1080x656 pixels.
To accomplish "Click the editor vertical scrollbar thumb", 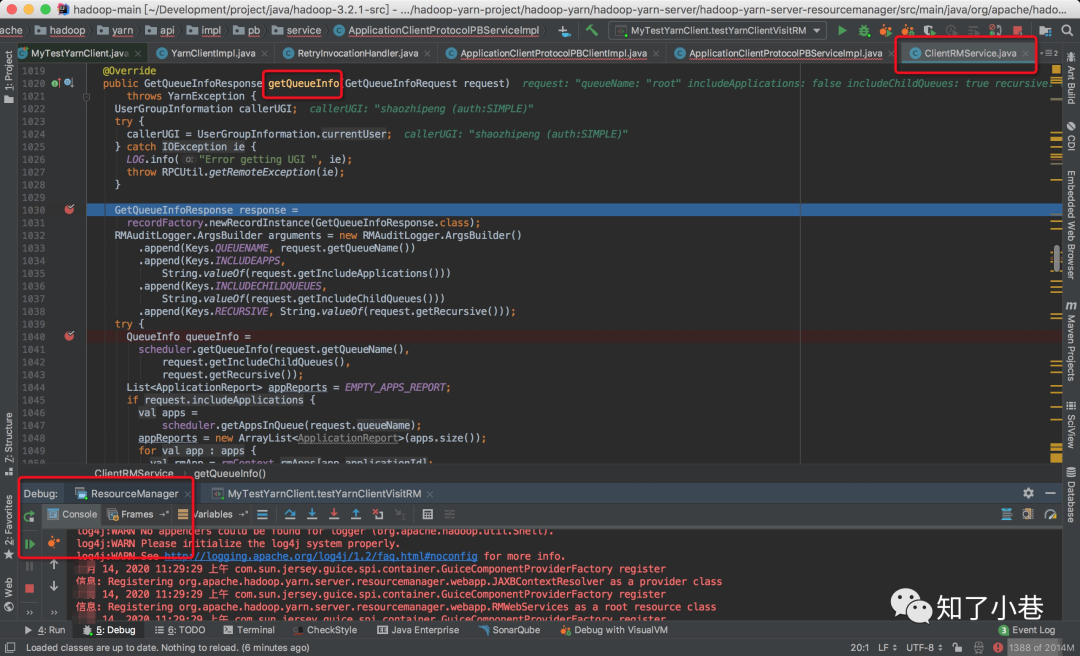I will pos(1057,258).
